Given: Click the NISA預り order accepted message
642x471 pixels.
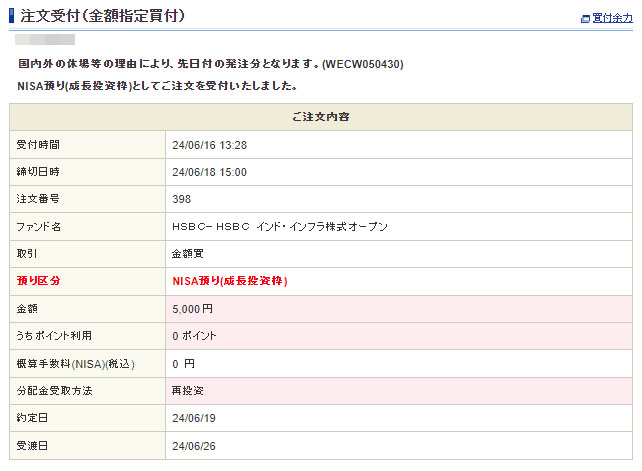Looking at the screenshot, I should coord(157,86).
